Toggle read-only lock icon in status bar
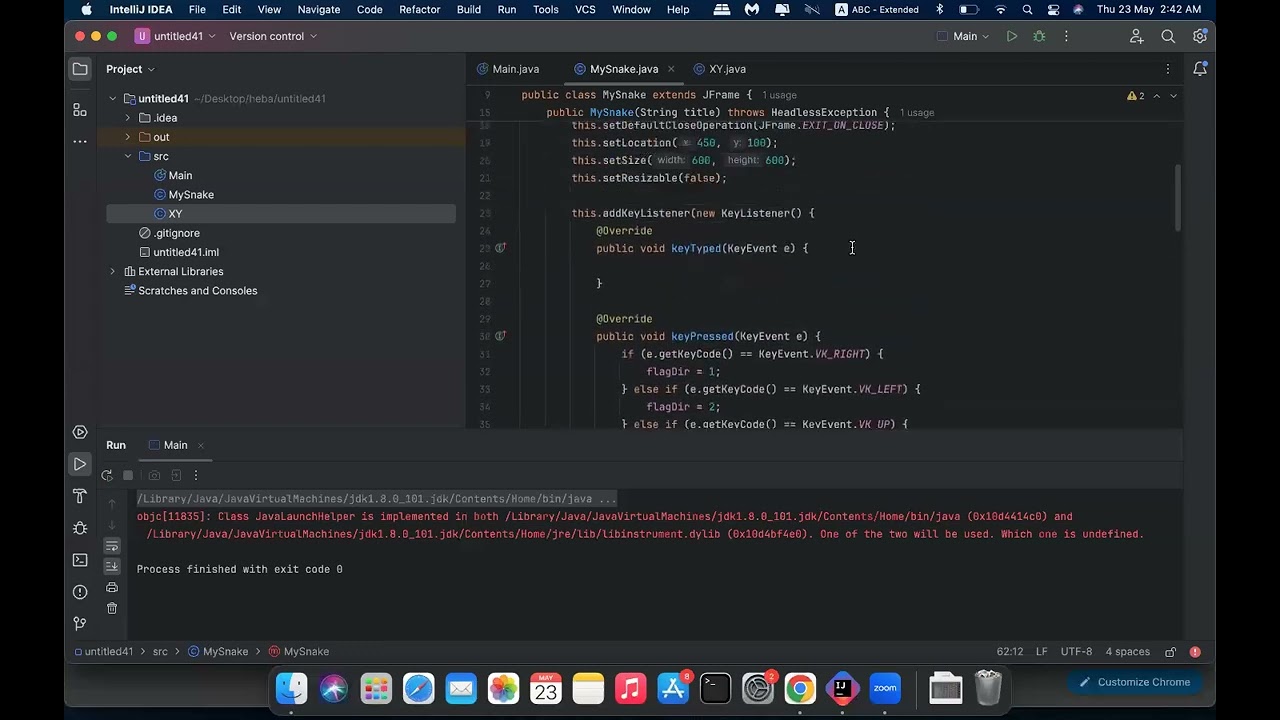Screen dimensions: 1280x720 [x=1170, y=652]
